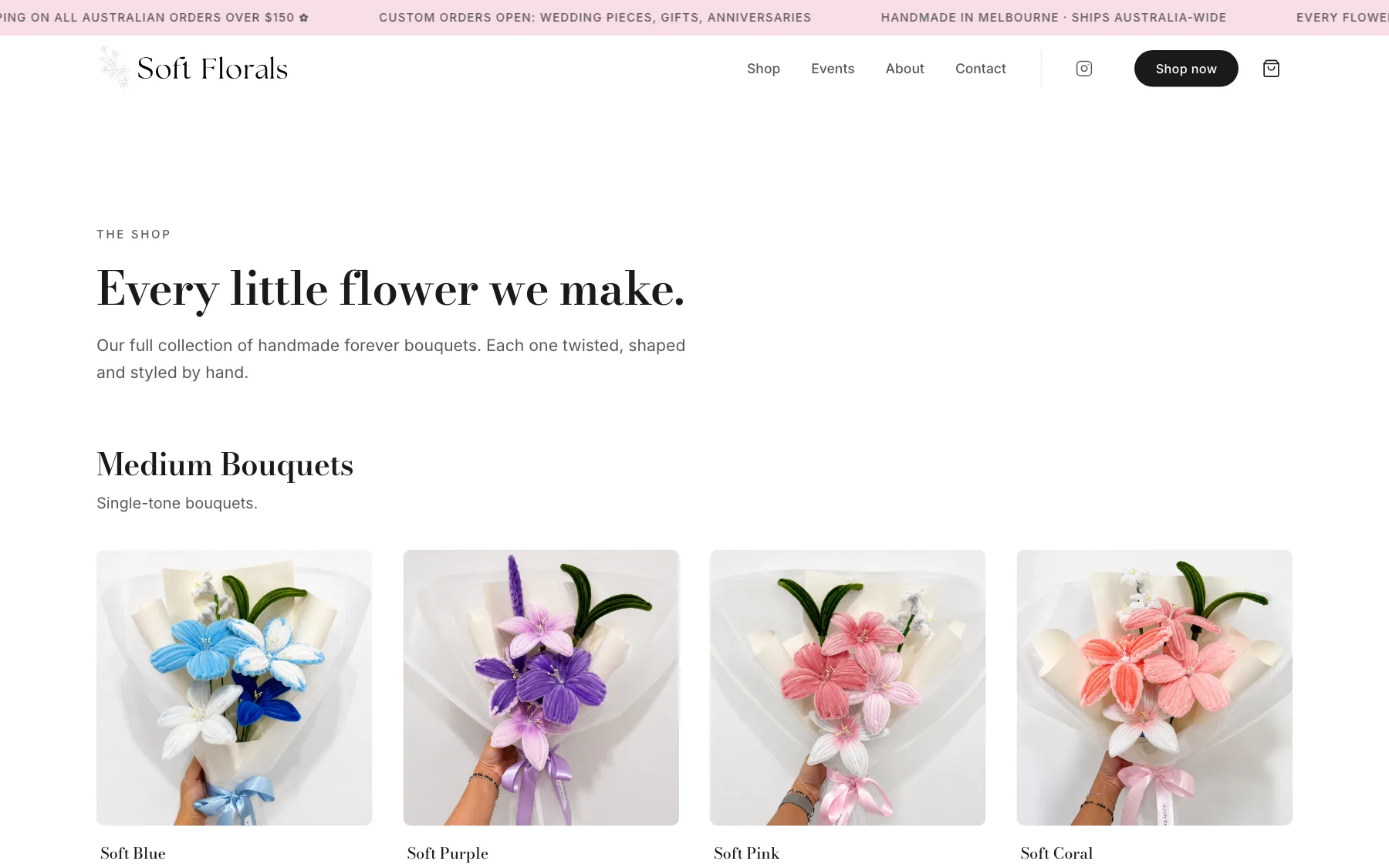This screenshot has height=868, width=1389.
Task: Open the Events nav item
Action: pos(833,69)
